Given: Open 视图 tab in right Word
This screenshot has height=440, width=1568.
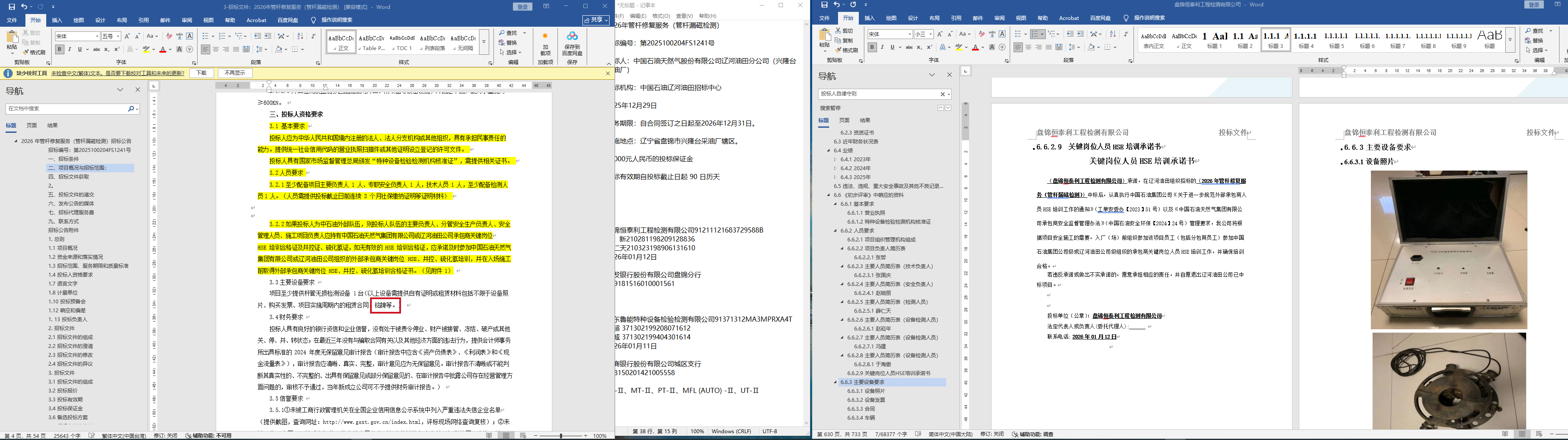Looking at the screenshot, I should [x=1021, y=18].
